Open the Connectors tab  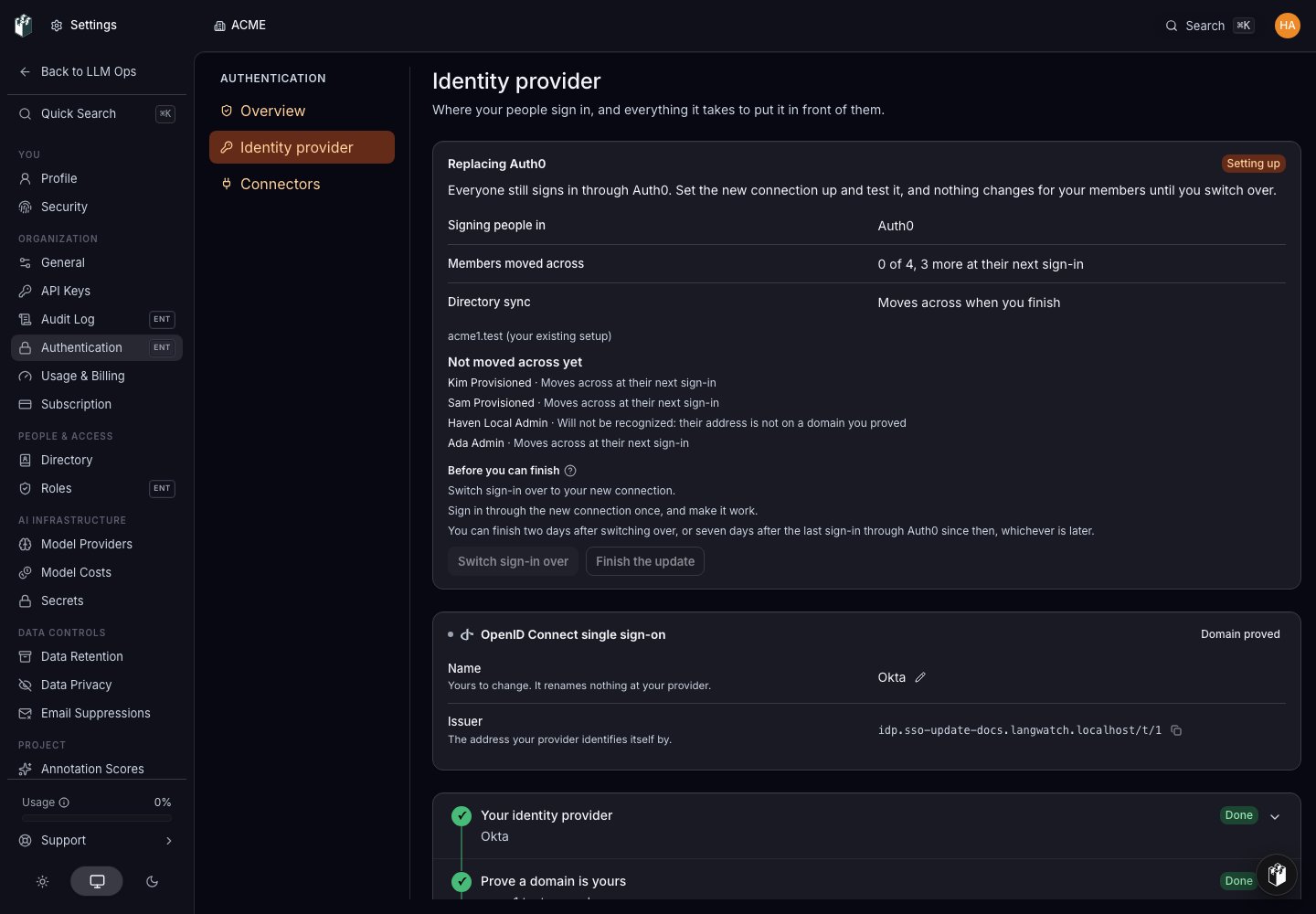pos(302,184)
